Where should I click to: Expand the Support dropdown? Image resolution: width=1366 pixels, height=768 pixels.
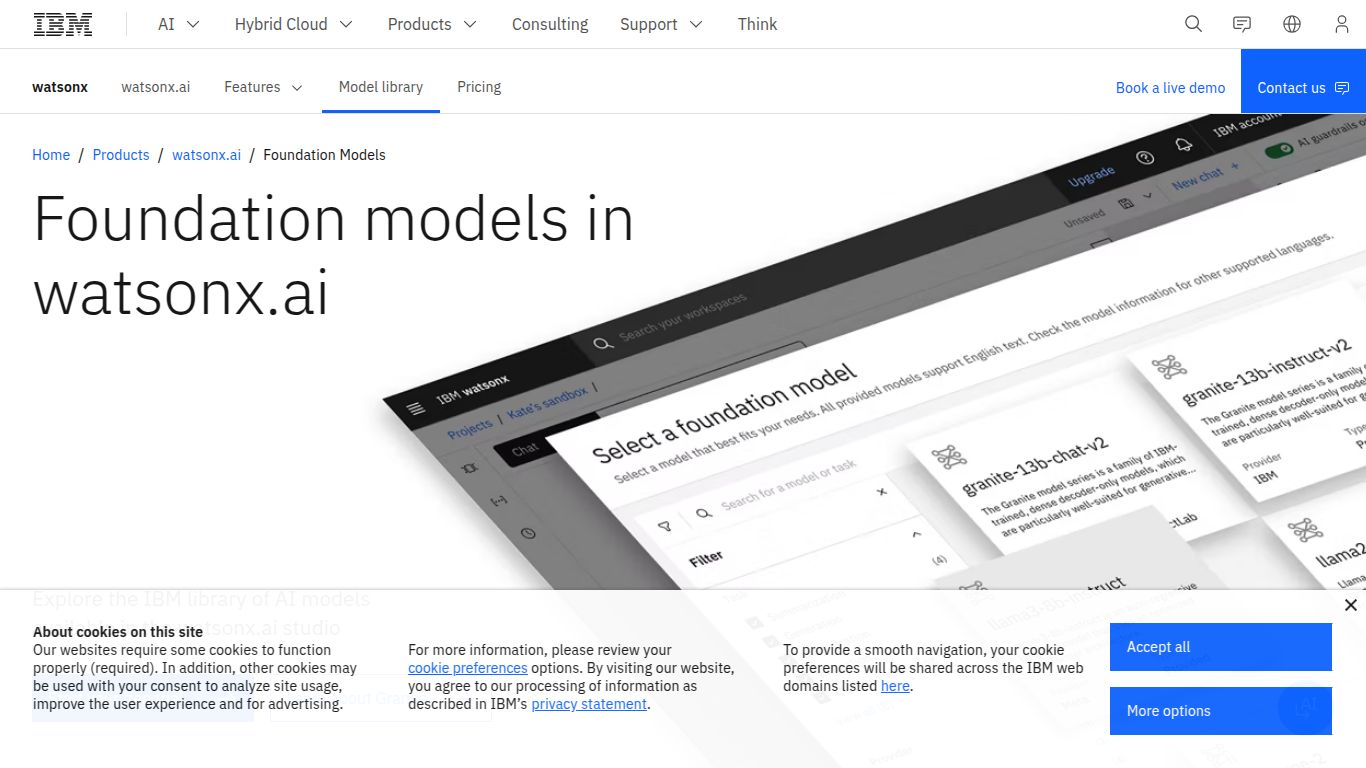[660, 23]
